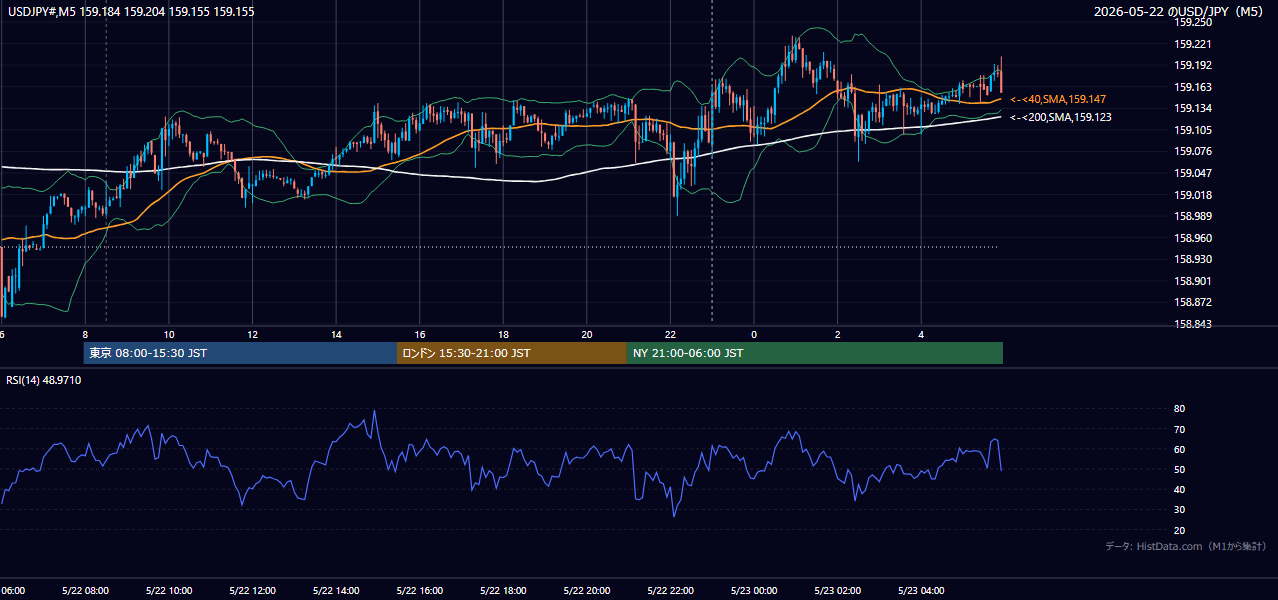The image size is (1278, 600).
Task: Click price axis label 159.192
Action: coord(1193,65)
